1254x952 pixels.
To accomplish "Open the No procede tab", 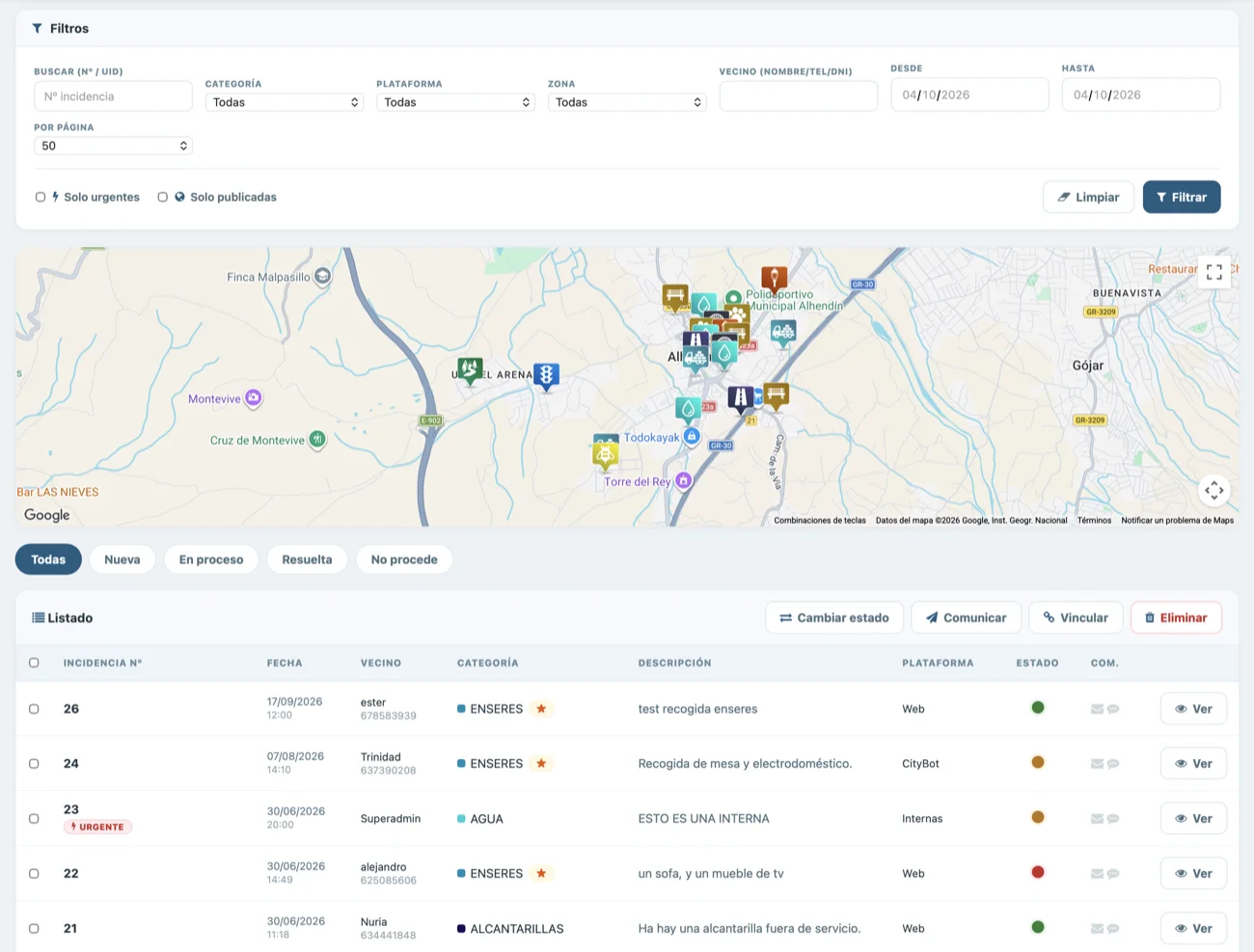I will pos(404,559).
